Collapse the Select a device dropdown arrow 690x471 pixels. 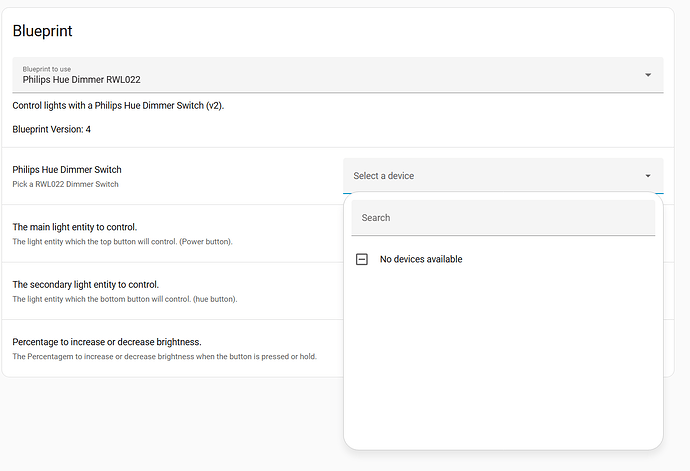tap(648, 176)
